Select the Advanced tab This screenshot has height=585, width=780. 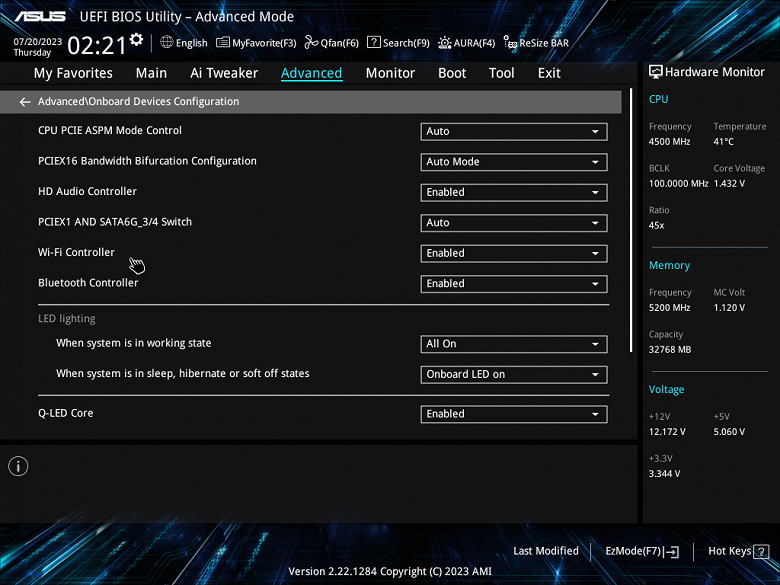(x=311, y=73)
